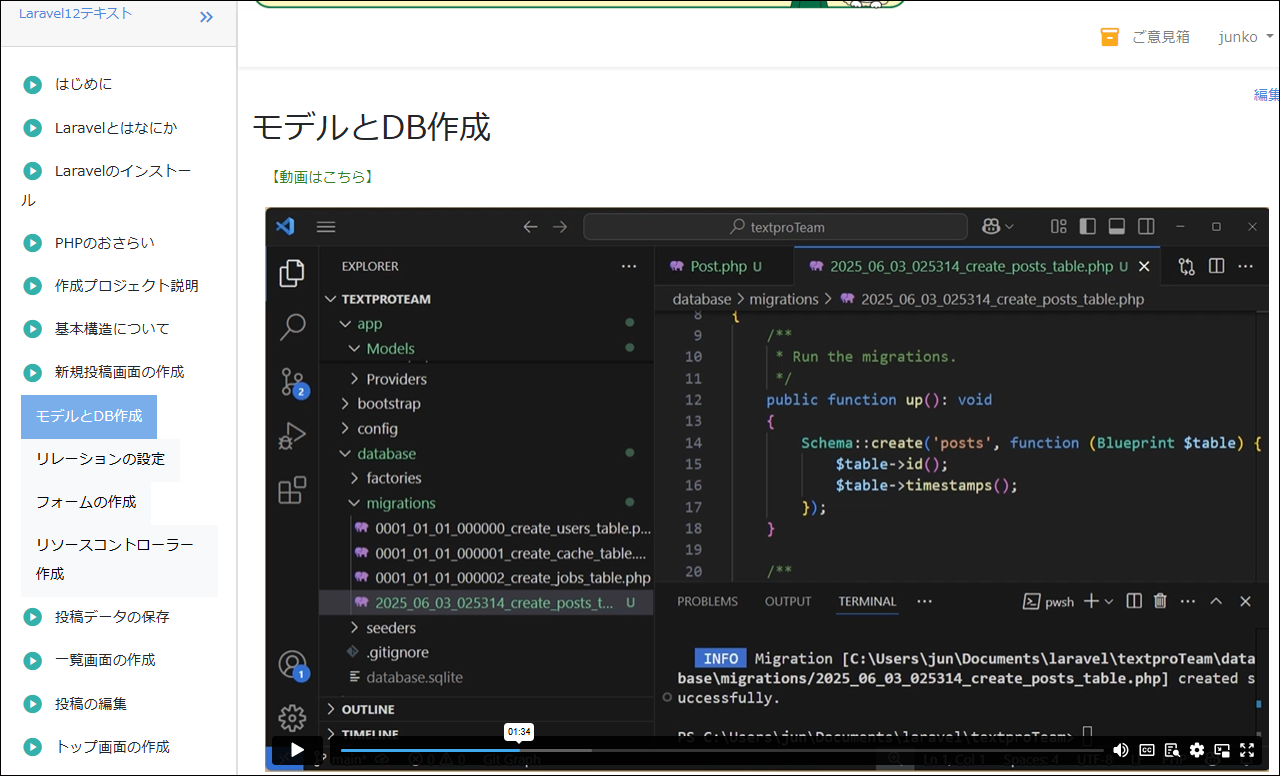Select the フォームの作成 lesson

click(86, 502)
